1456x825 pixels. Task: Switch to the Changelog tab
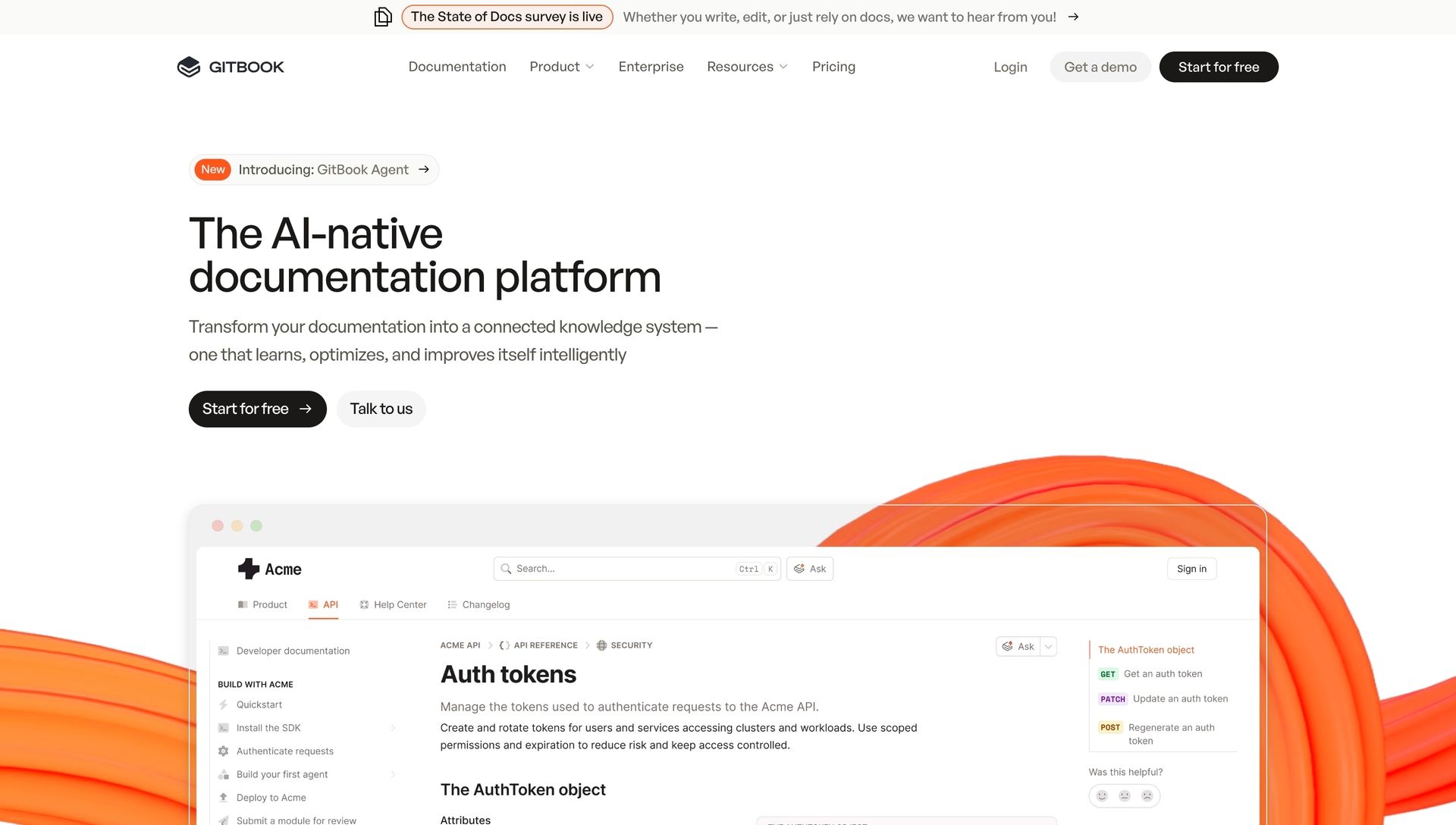pyautogui.click(x=479, y=604)
